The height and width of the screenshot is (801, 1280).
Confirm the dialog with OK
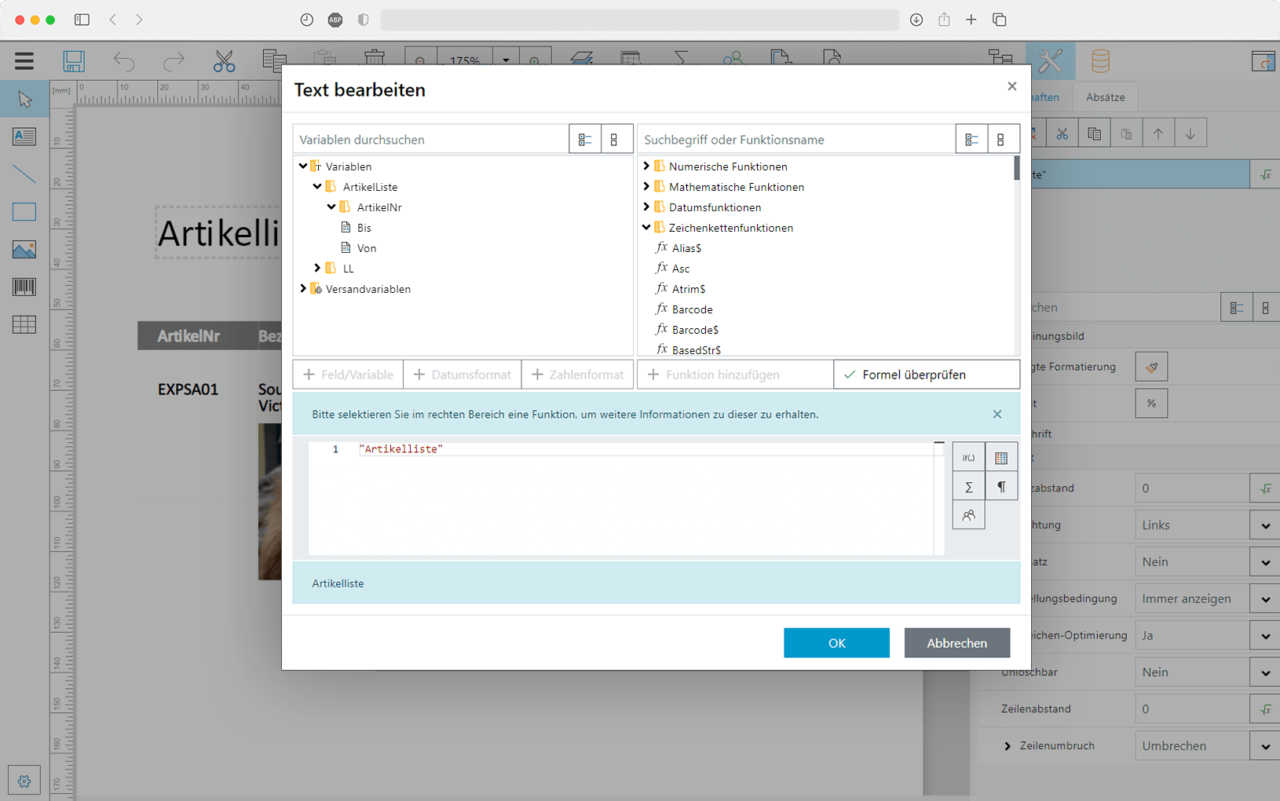point(836,643)
